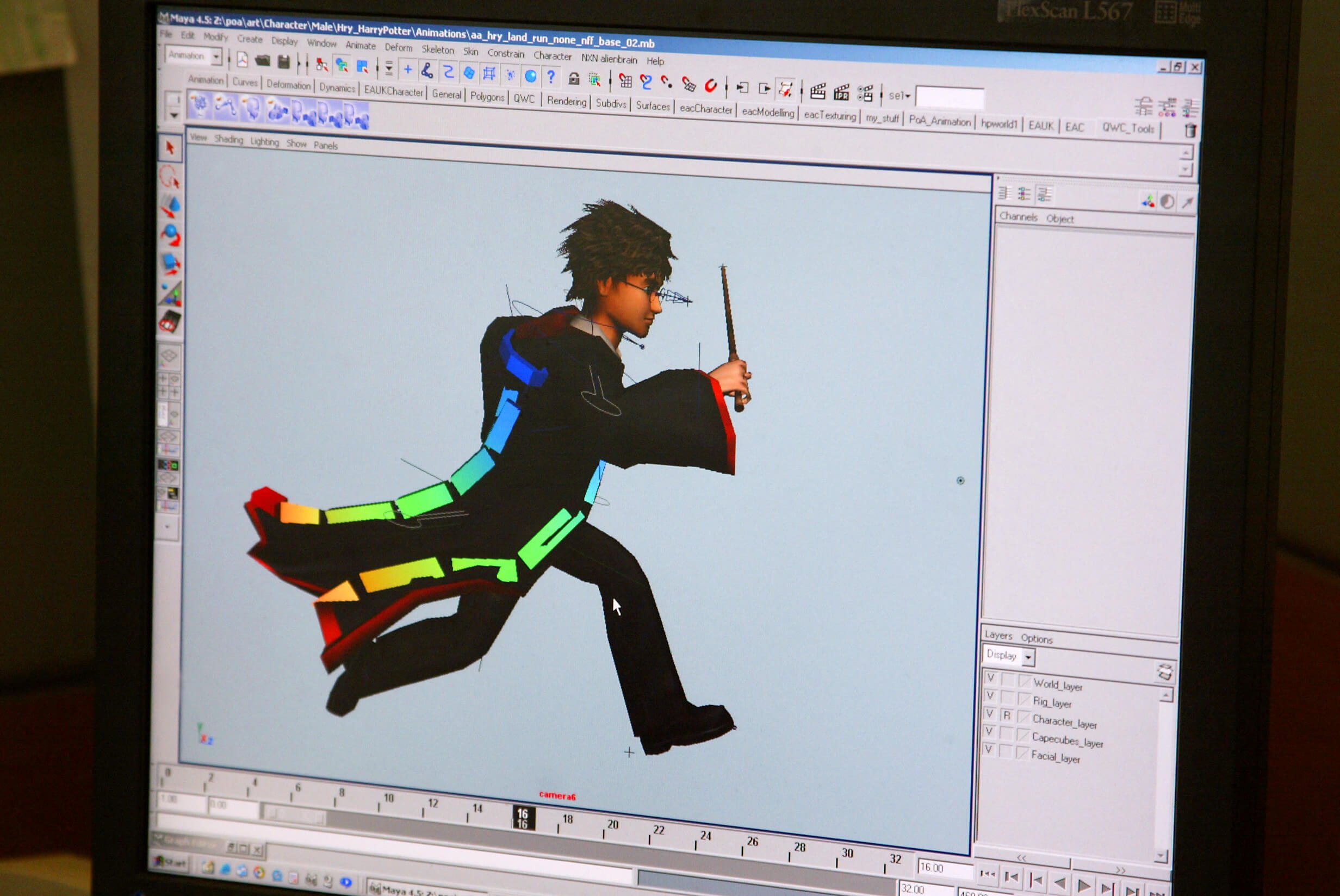
Task: Play the animation forwards
Action: coord(1083,886)
